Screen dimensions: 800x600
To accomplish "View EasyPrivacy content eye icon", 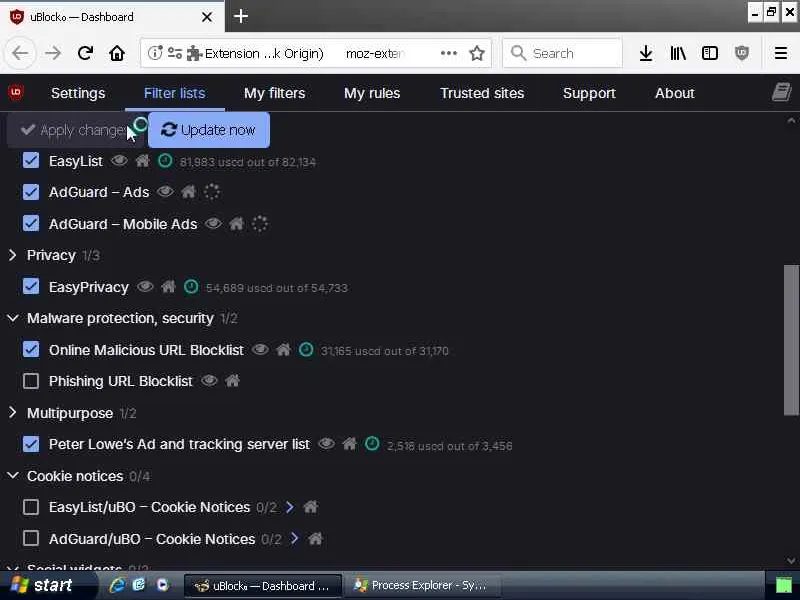I will click(x=145, y=287).
